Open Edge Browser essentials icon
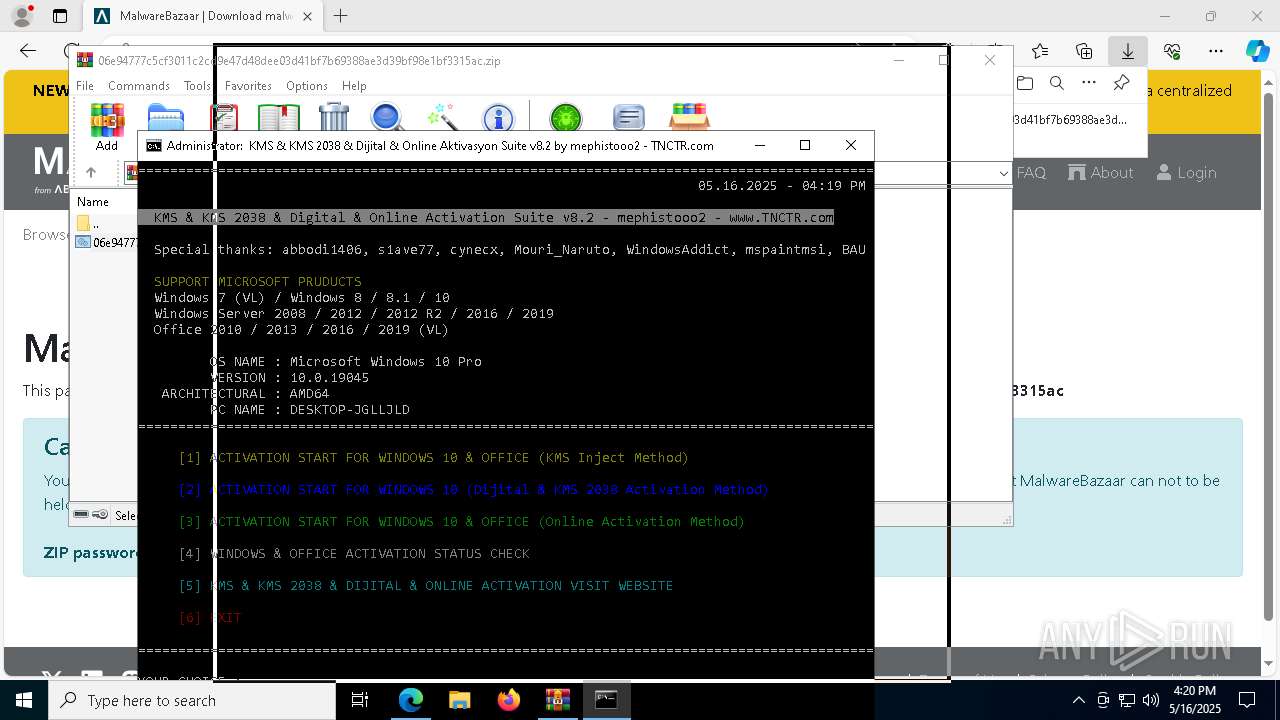This screenshot has width=1280, height=720. 1172,51
